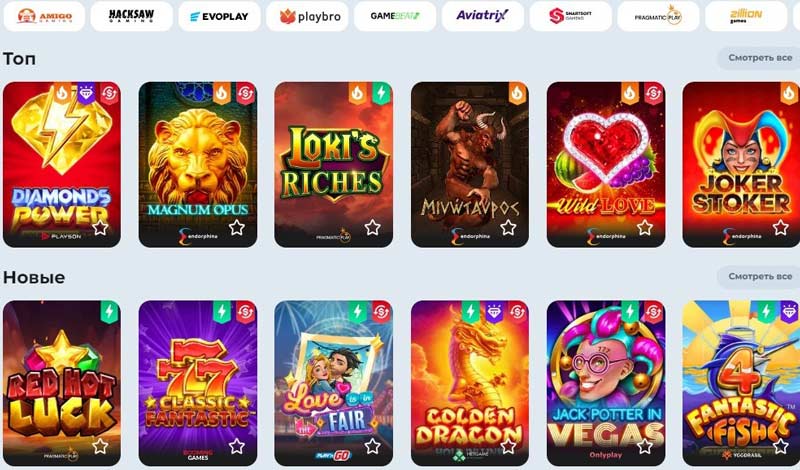The image size is (800, 470).
Task: Open the Love is in the Fair game
Action: [334, 383]
